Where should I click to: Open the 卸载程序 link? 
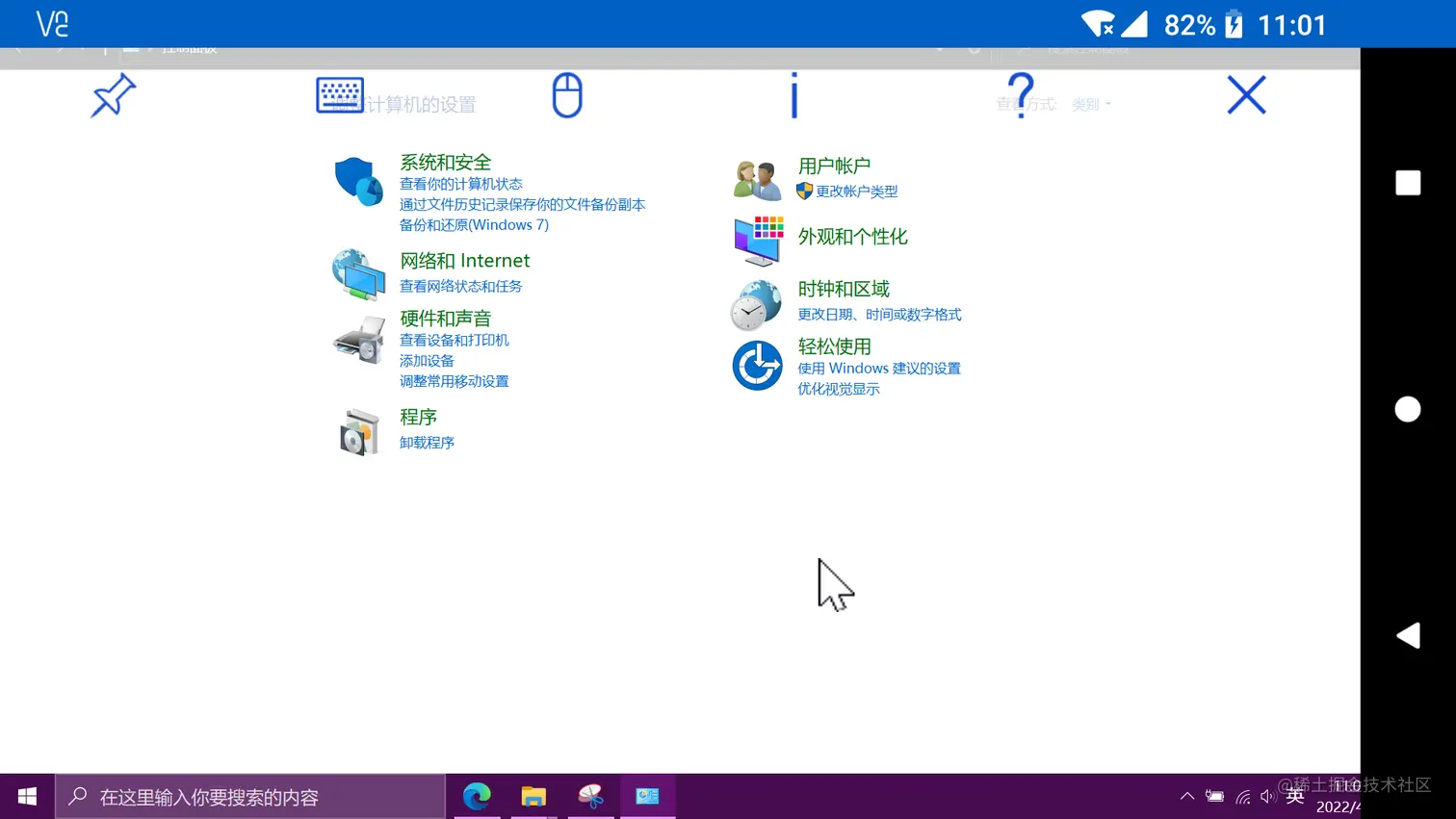click(x=427, y=442)
